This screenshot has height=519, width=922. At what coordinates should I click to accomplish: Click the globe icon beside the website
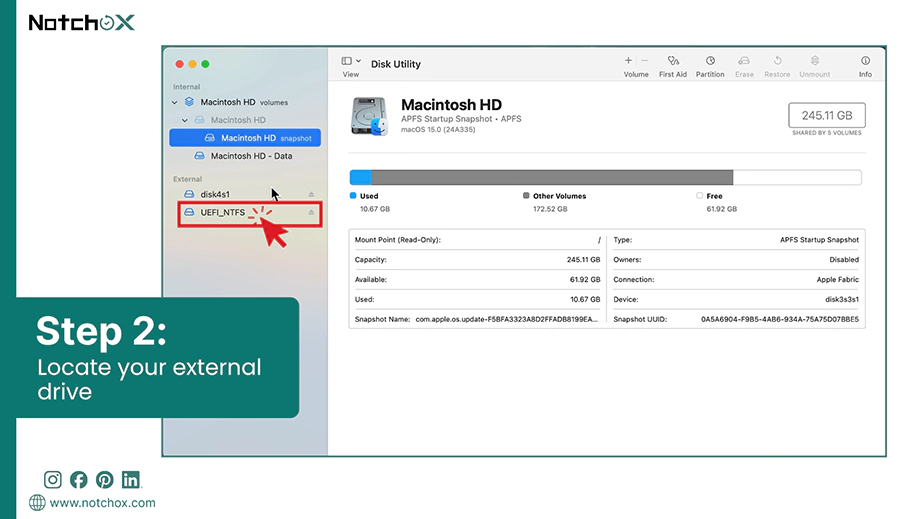[x=37, y=503]
